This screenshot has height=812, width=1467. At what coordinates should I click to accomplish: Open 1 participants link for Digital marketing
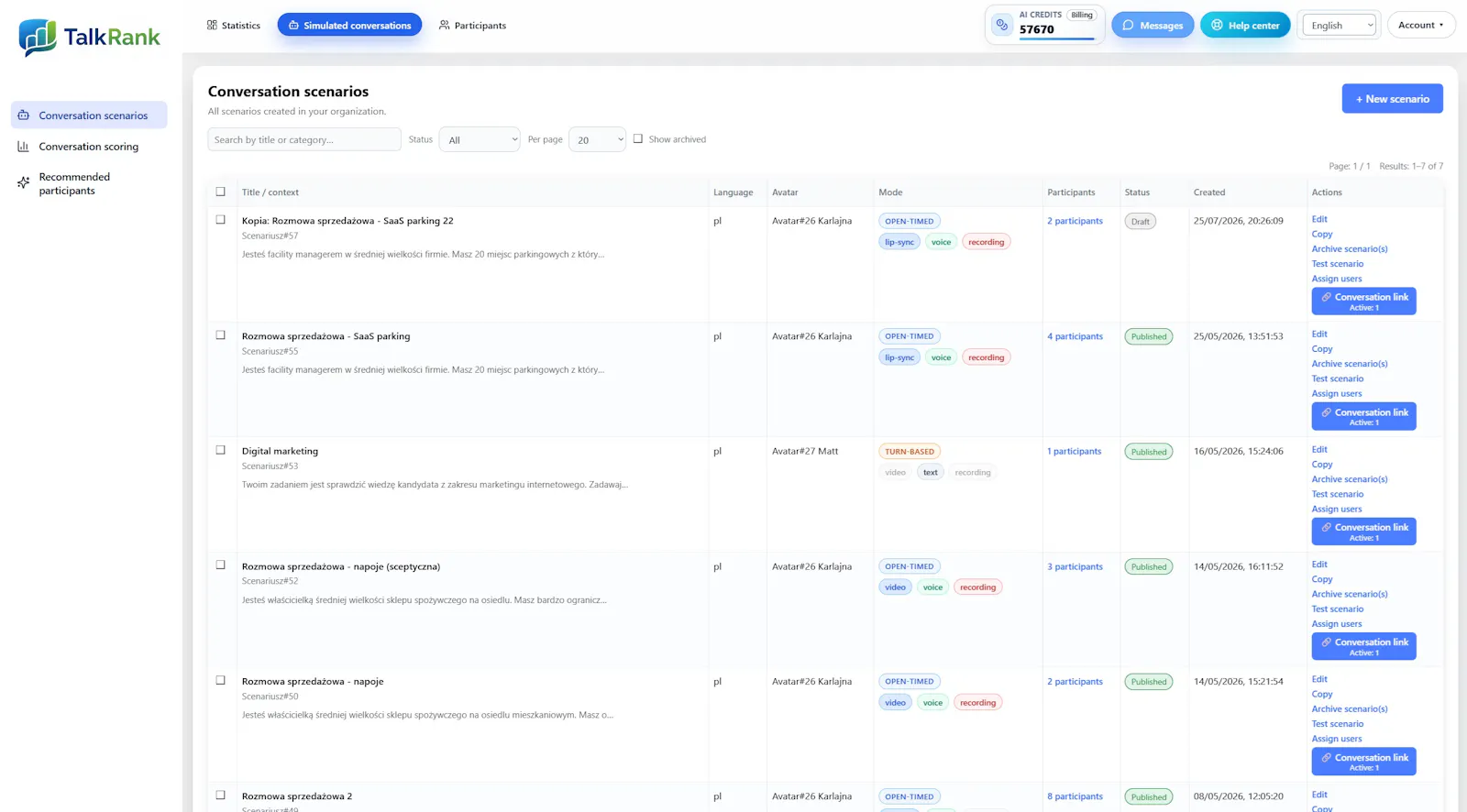[x=1074, y=451]
